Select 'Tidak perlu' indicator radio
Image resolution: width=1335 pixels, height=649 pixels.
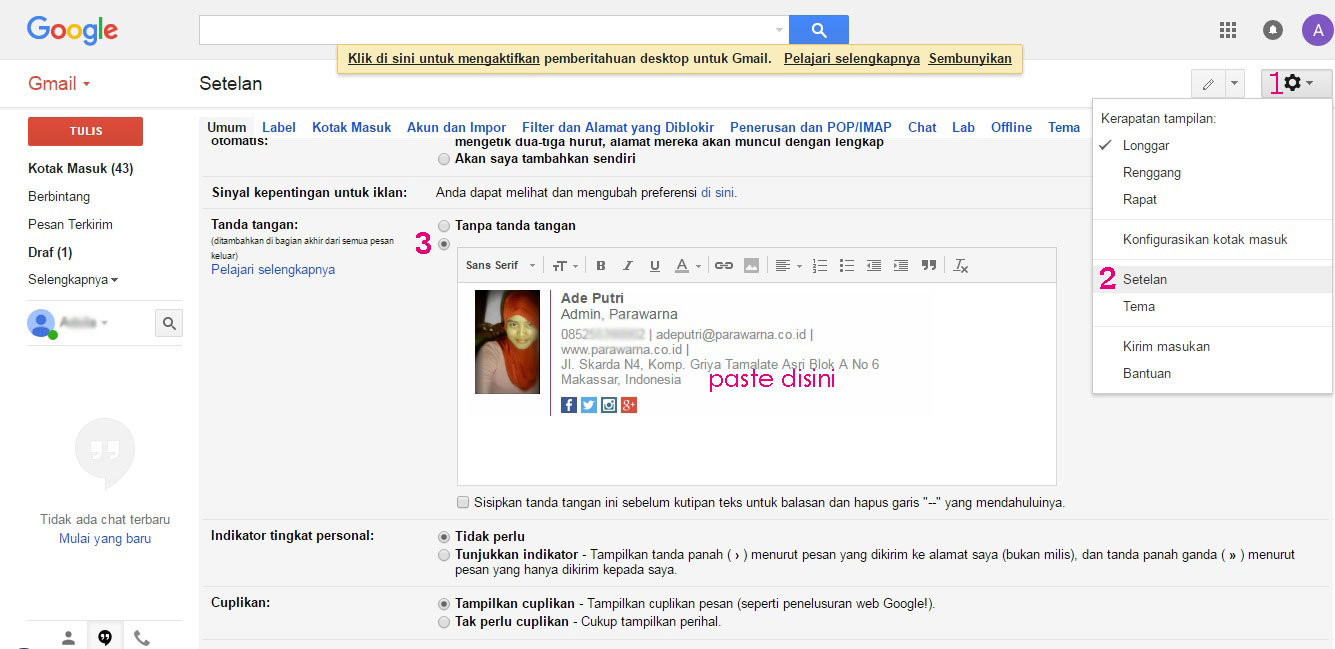tap(444, 537)
